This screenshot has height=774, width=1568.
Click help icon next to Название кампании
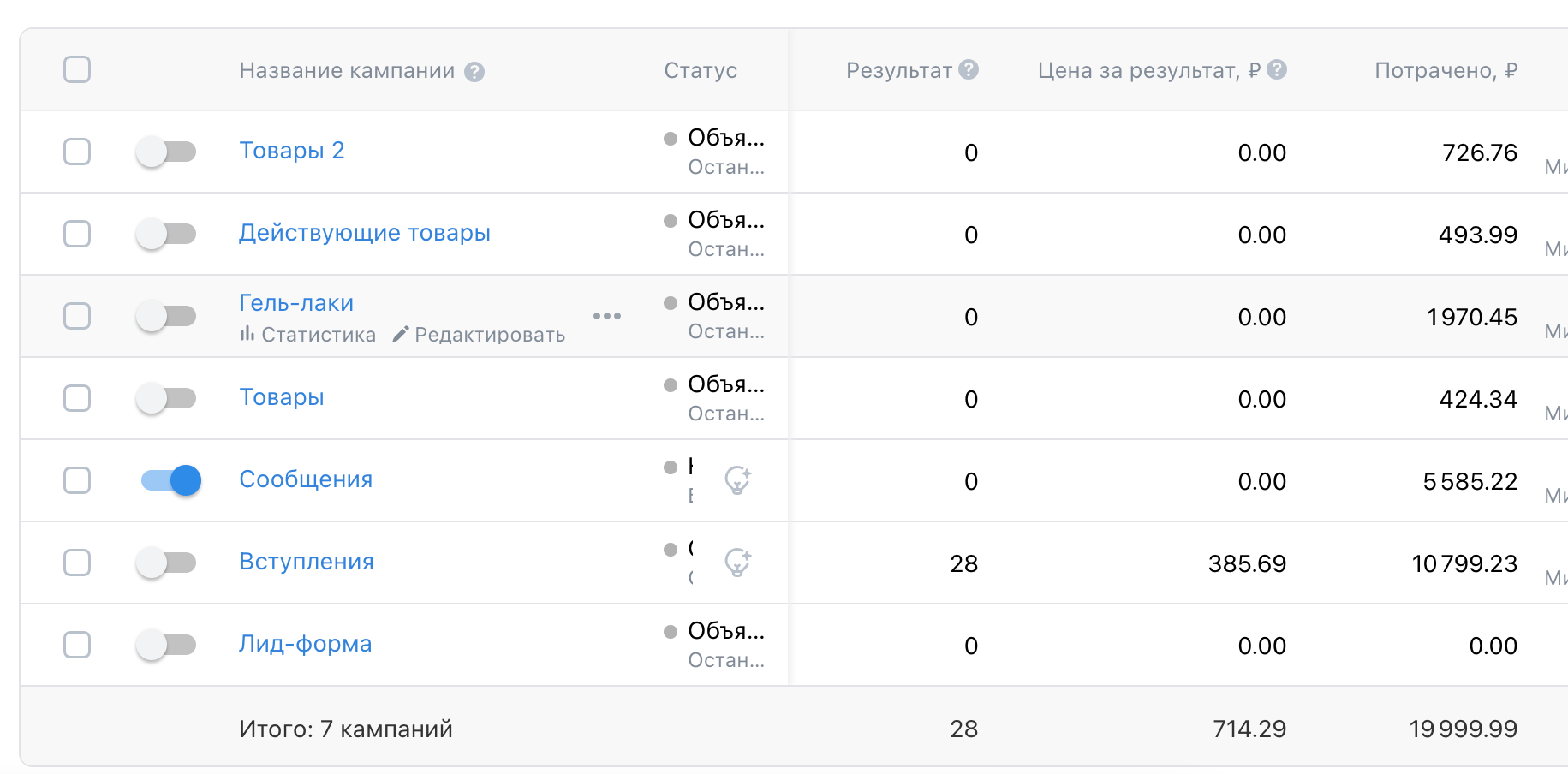click(x=474, y=72)
